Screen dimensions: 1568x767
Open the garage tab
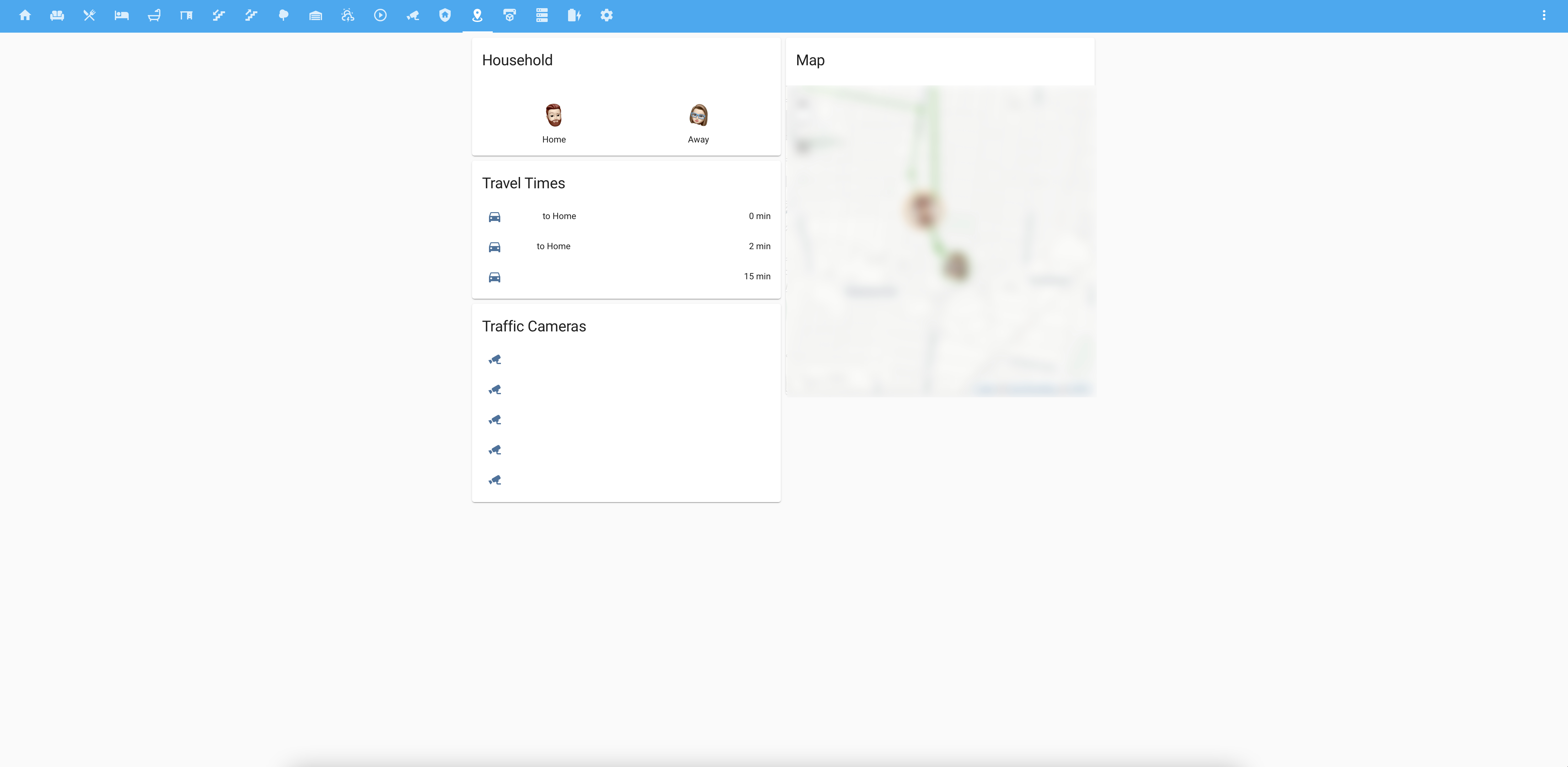[315, 15]
